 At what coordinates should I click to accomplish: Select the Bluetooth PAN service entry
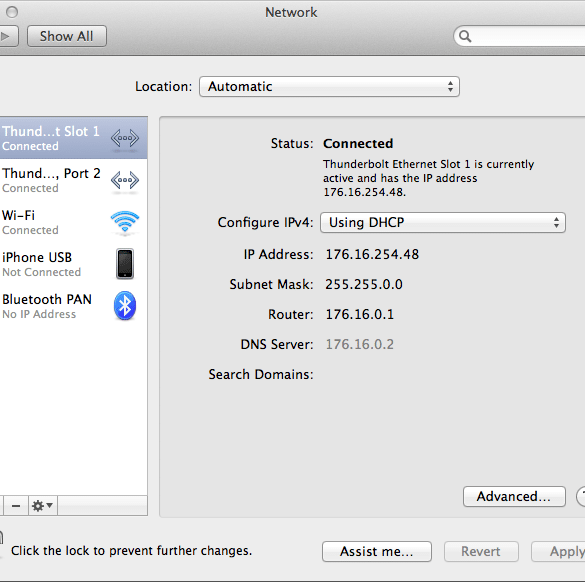tap(73, 306)
